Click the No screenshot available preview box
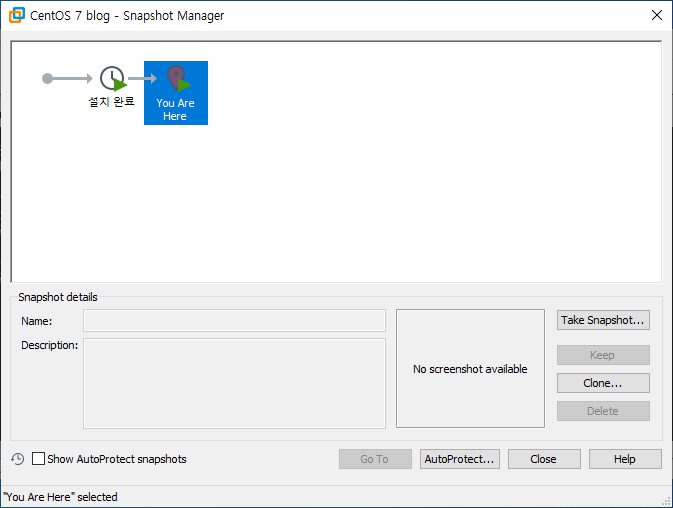The image size is (673, 508). coord(470,369)
